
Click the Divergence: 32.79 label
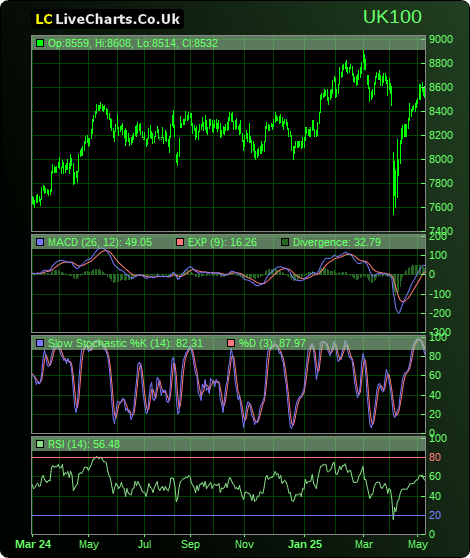tap(337, 242)
